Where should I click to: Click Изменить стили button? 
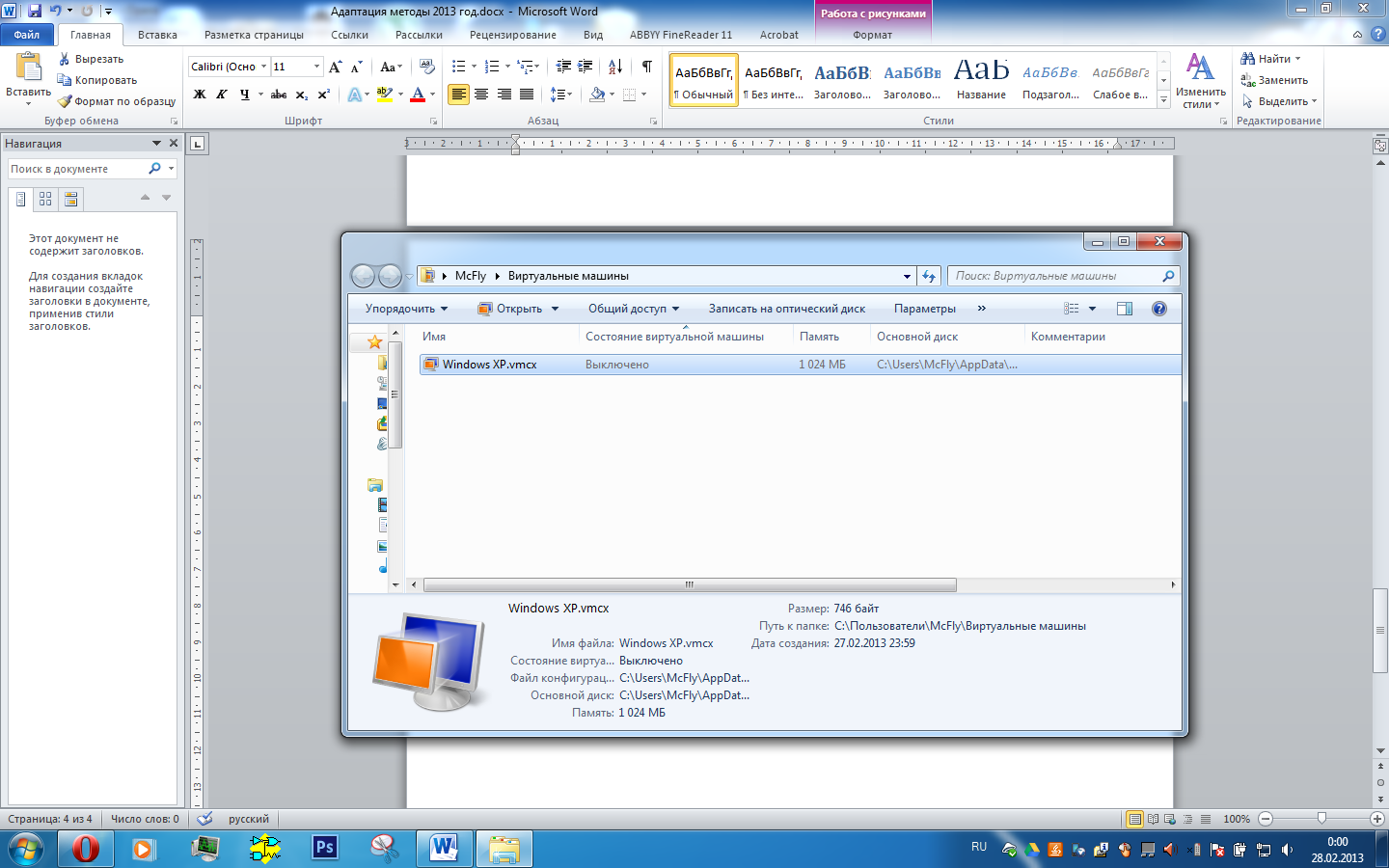pos(1201,81)
